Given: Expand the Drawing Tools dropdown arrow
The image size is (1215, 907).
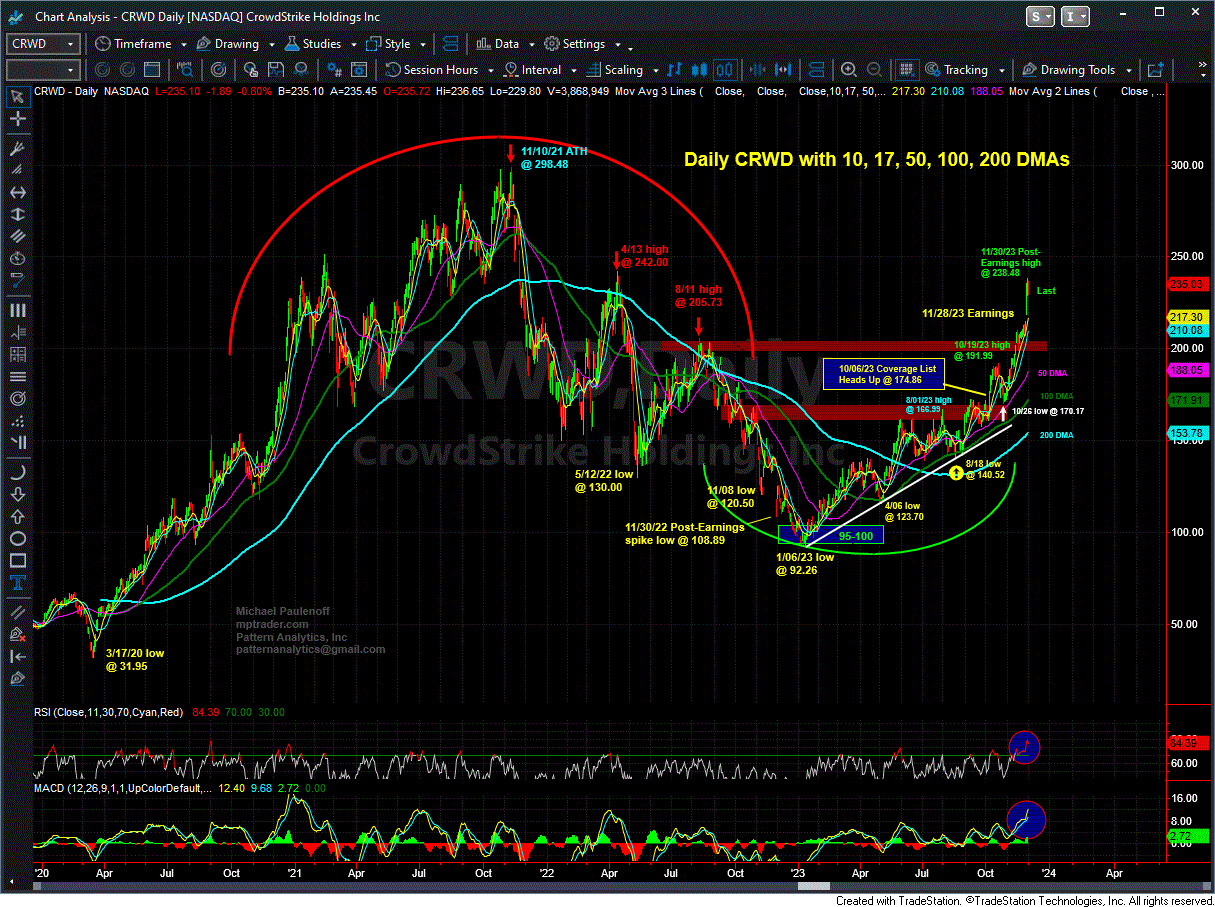Looking at the screenshot, I should [x=1128, y=71].
